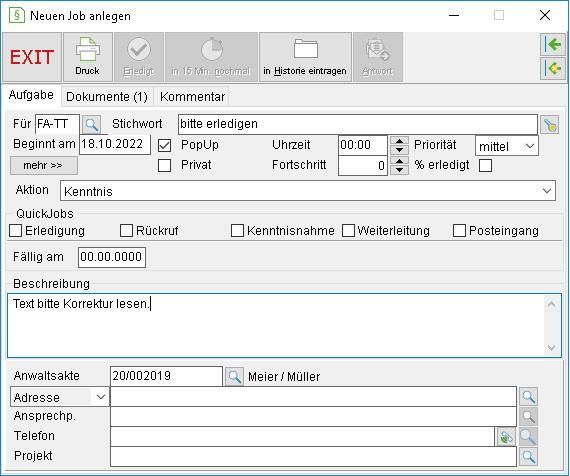Enable the Privat checkbox
Viewport: 570px width, 476px height.
point(164,165)
